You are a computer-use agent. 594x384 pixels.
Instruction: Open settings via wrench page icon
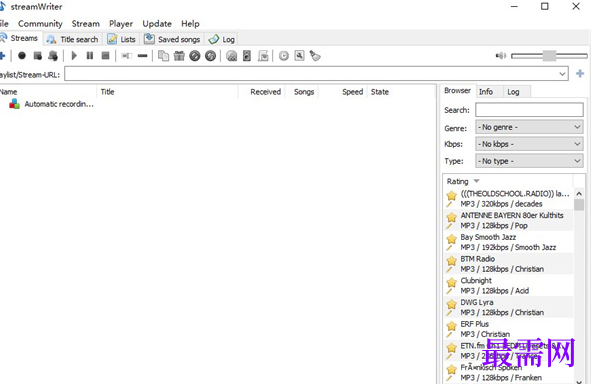coord(299,56)
